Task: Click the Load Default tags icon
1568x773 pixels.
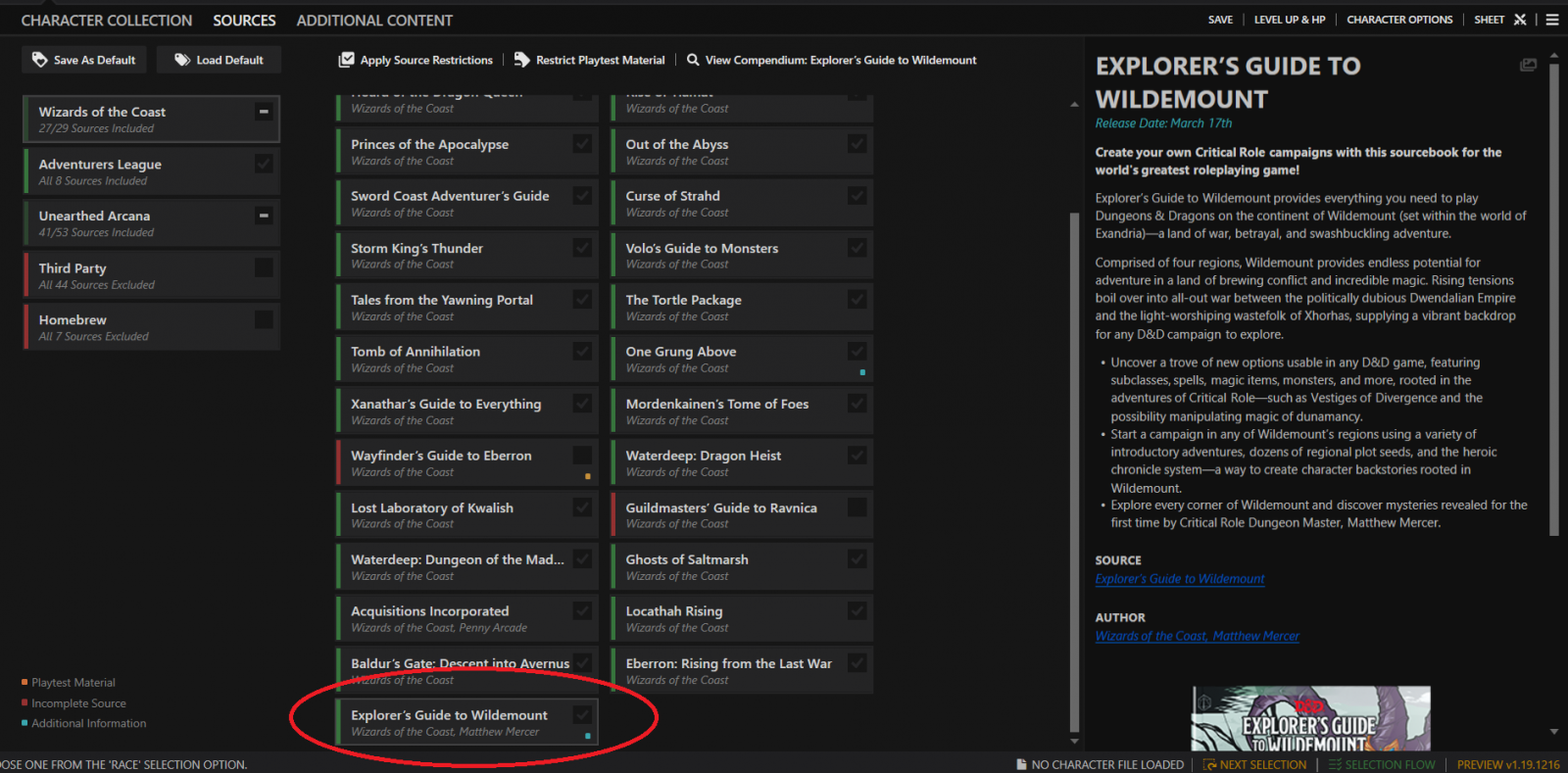Action: [x=182, y=60]
